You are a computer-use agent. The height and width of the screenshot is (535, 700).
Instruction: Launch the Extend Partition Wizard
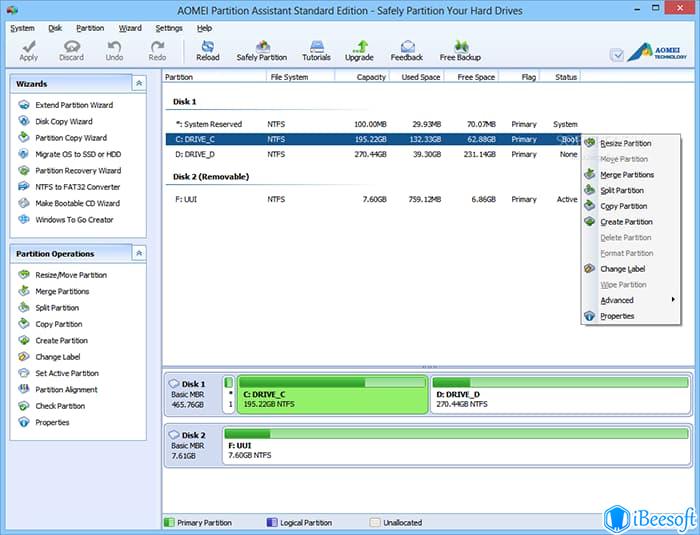(x=66, y=105)
